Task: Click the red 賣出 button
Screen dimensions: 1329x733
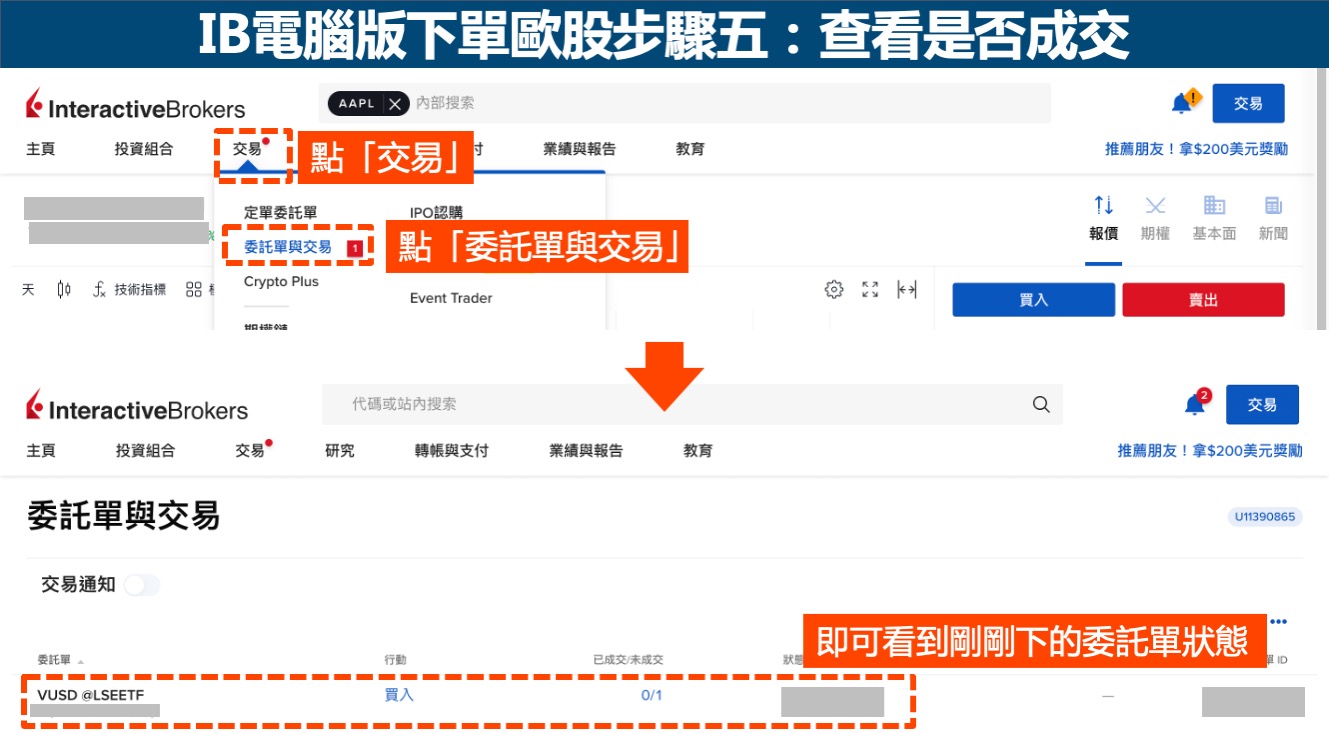Action: tap(1203, 300)
